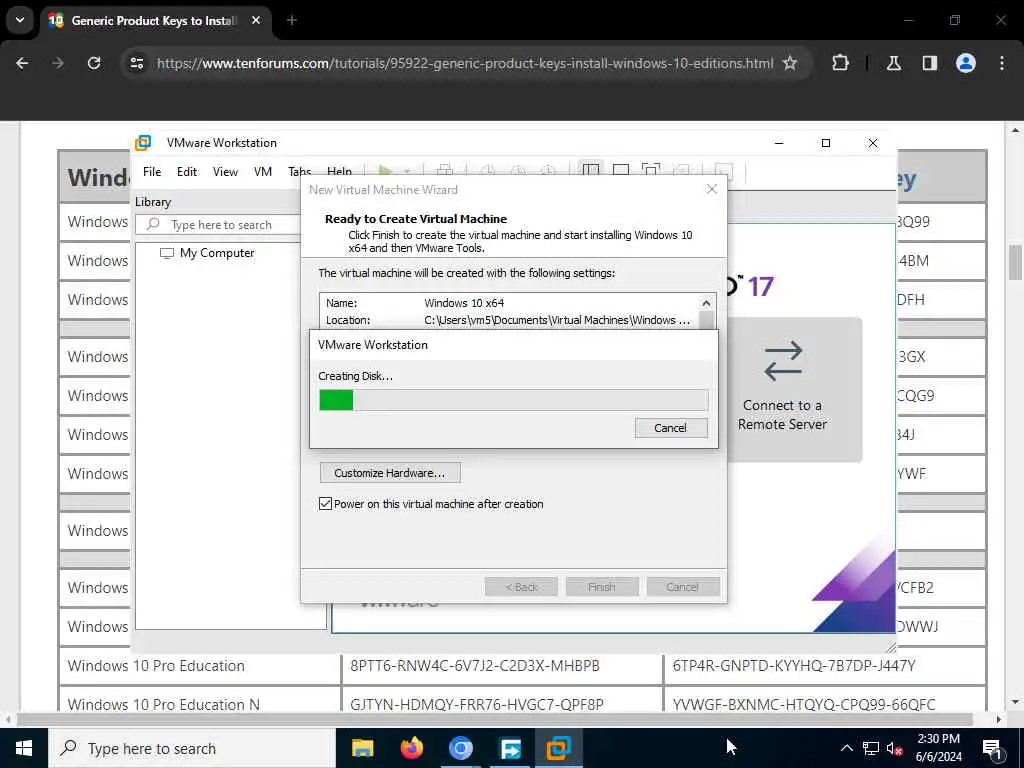This screenshot has height=768, width=1024.
Task: Click the page vertical scrollbar thumb
Action: (x=1016, y=262)
